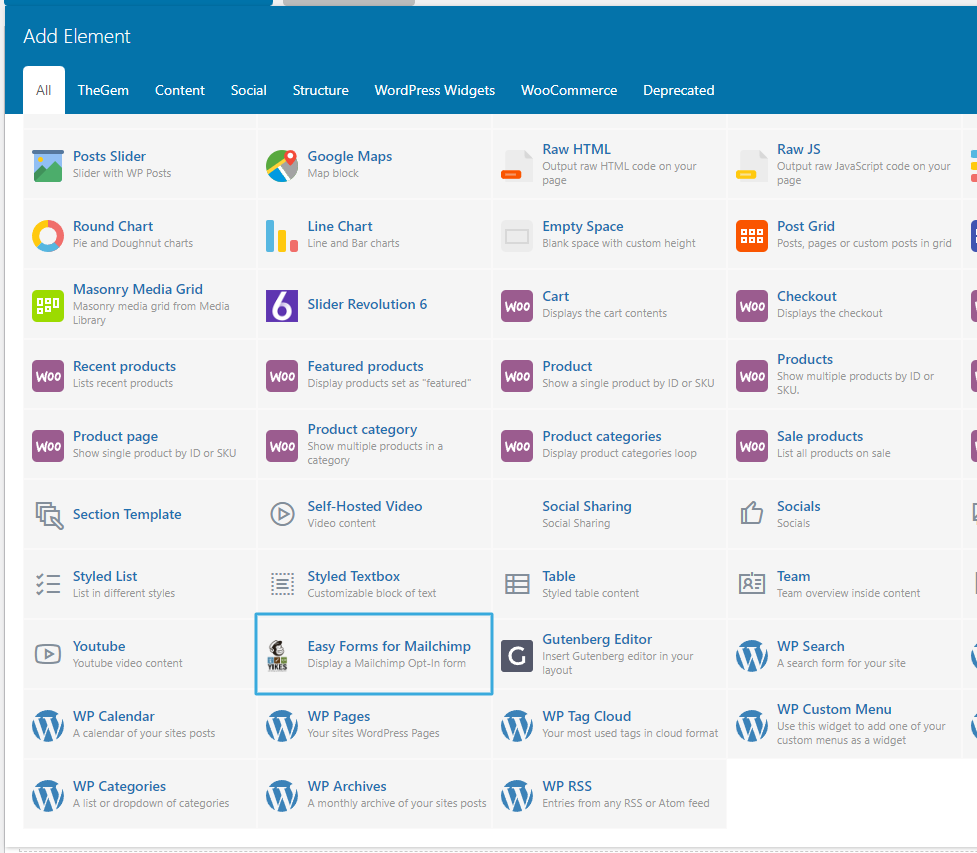Screen dimensions: 977x853
Task: Pick the Gutenberg Editor G icon
Action: click(x=517, y=655)
